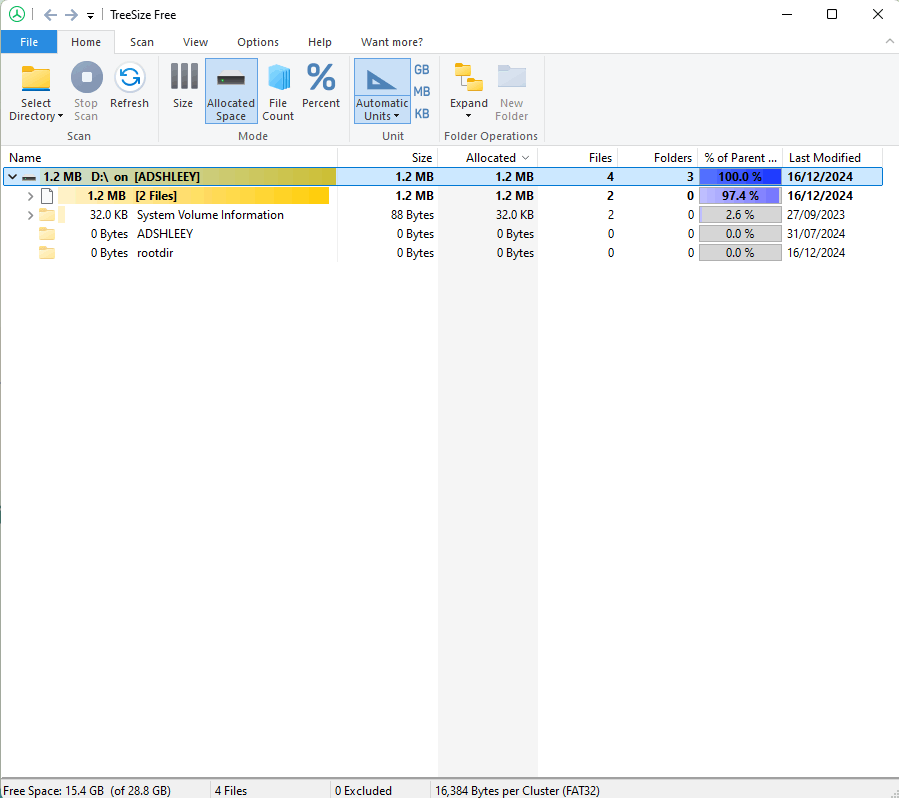Click the ADSHLEEY folder icon

pyautogui.click(x=47, y=234)
